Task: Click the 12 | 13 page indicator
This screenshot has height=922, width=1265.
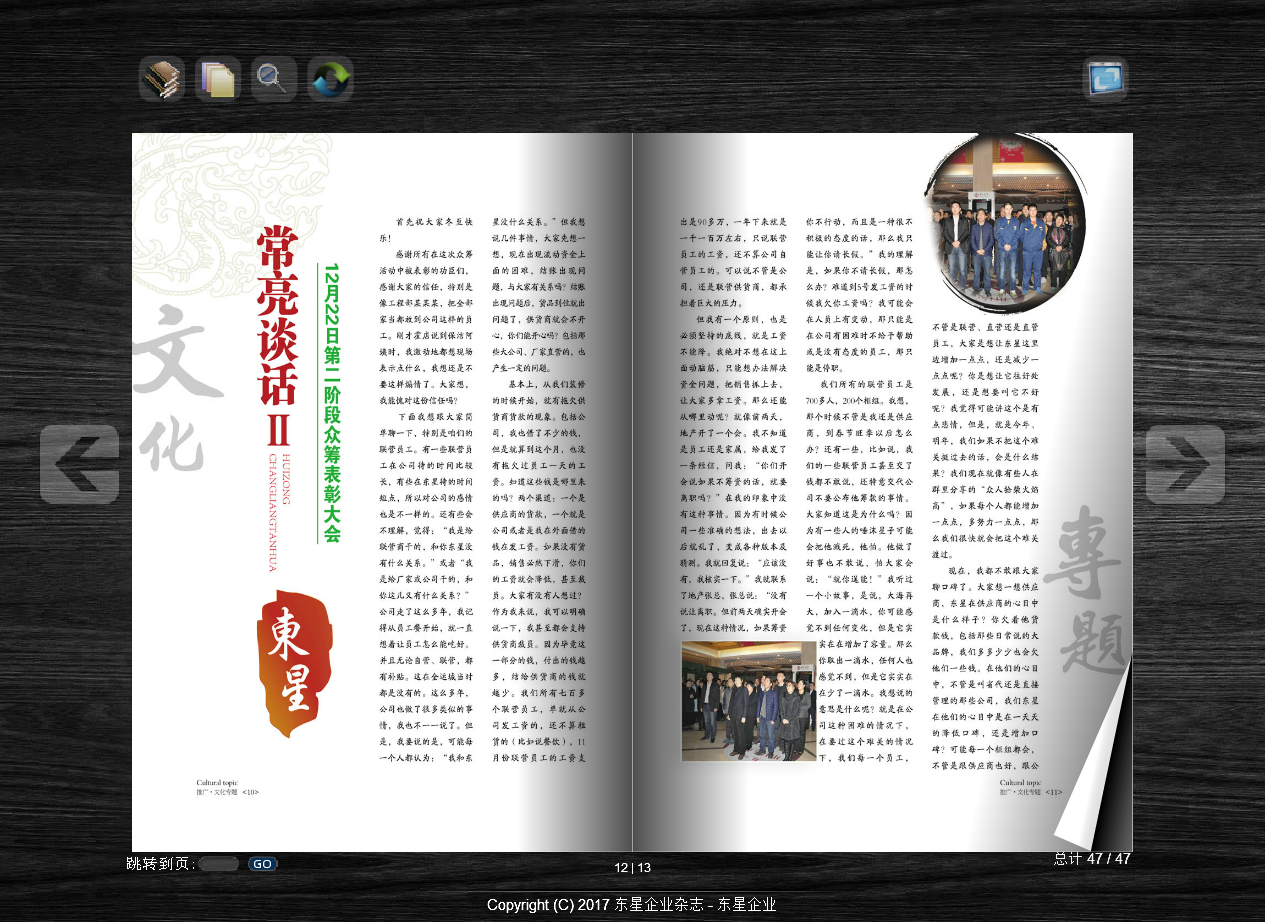Action: pos(633,868)
